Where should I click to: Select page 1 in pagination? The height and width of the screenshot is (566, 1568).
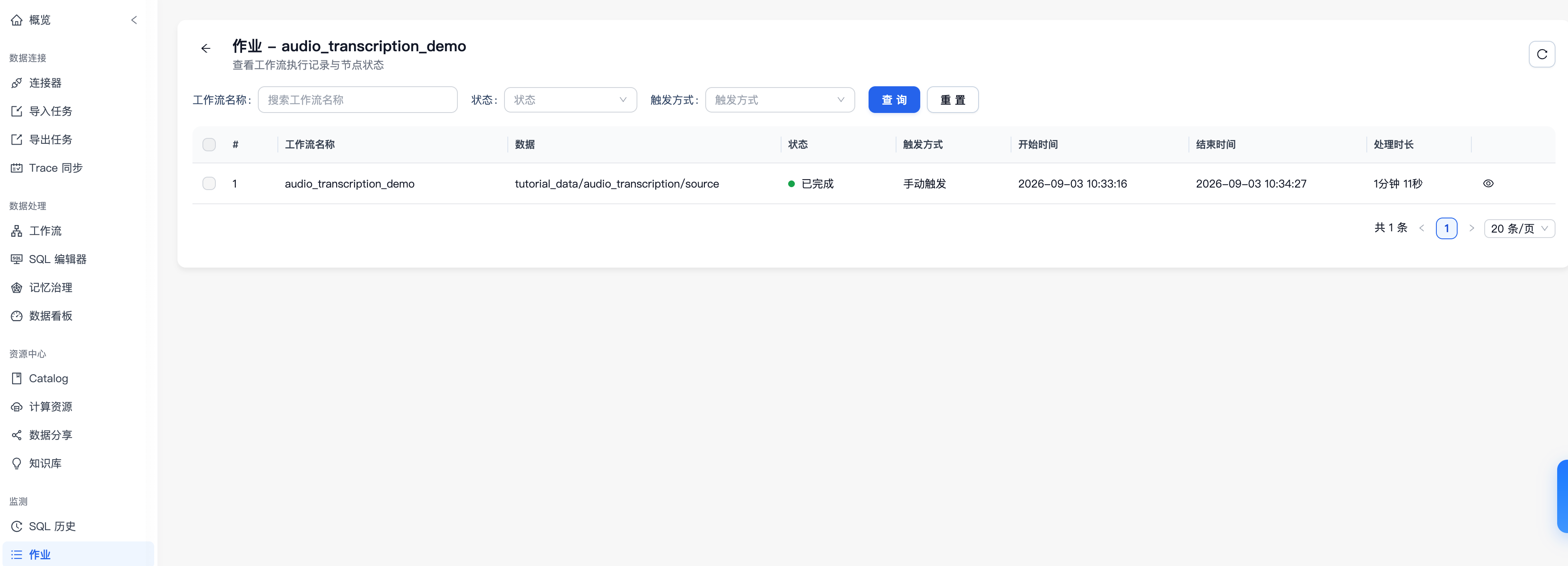click(x=1446, y=228)
